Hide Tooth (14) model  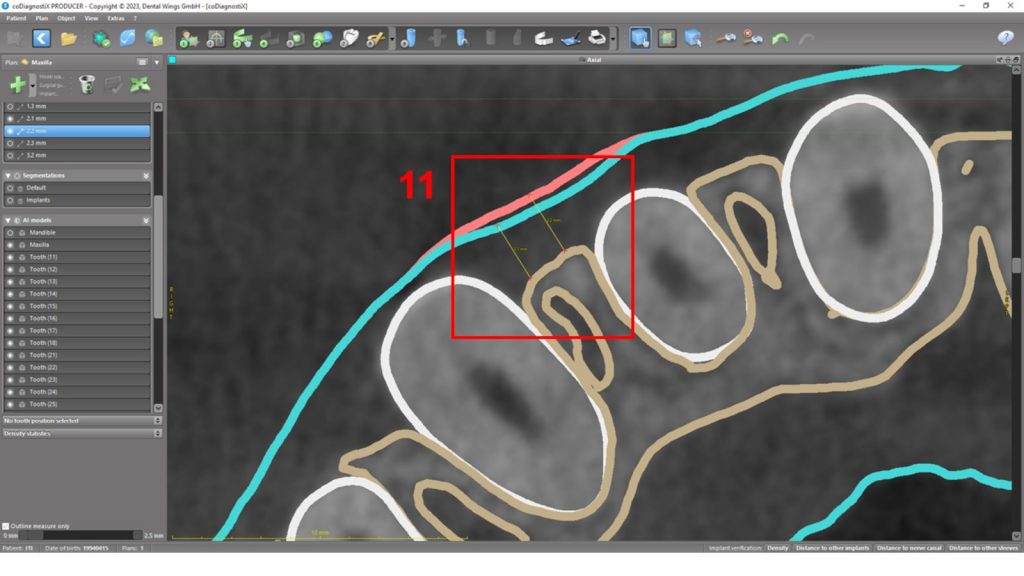click(10, 294)
